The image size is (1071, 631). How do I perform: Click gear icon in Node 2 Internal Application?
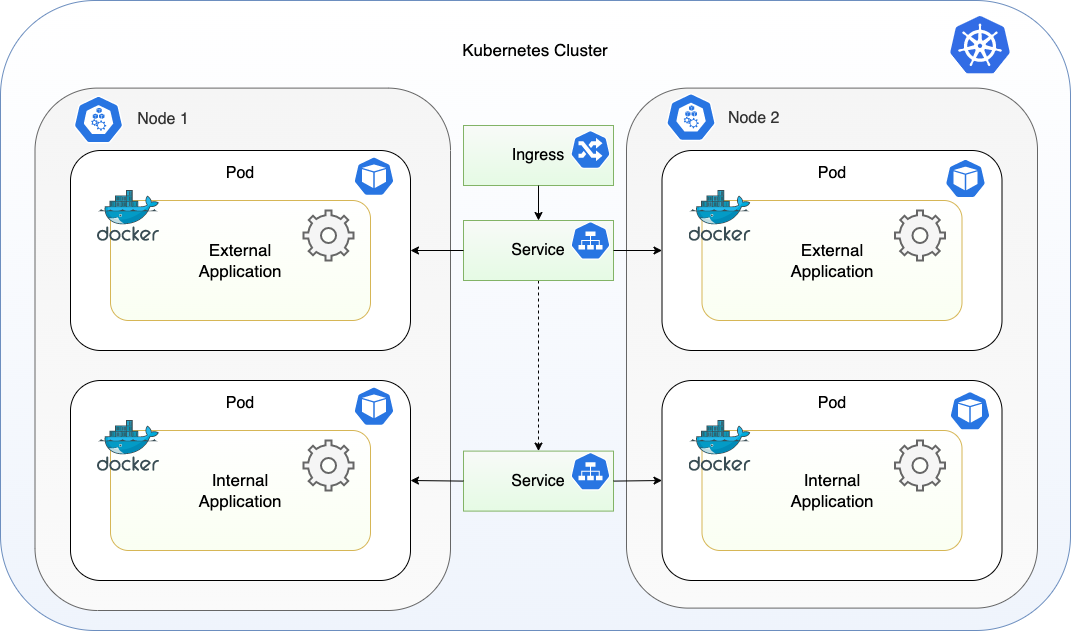pyautogui.click(x=920, y=466)
